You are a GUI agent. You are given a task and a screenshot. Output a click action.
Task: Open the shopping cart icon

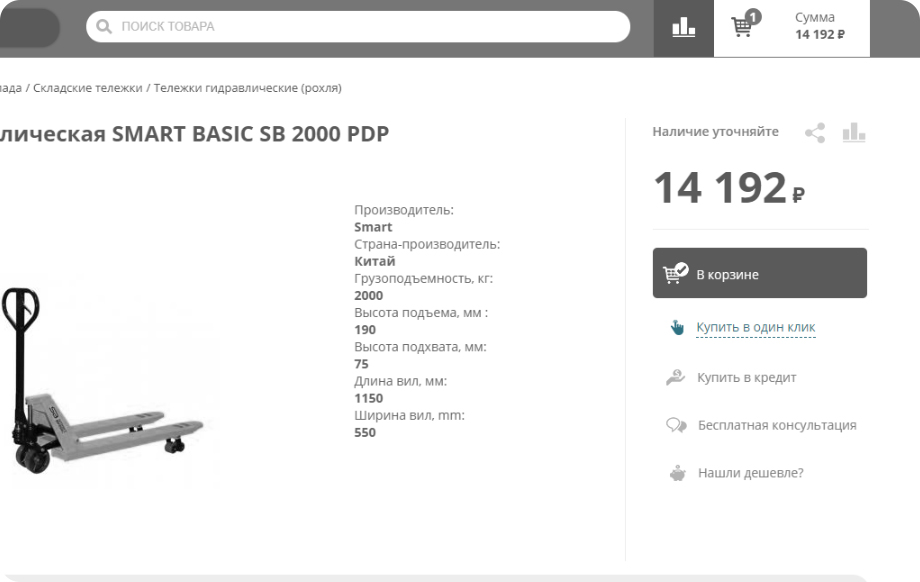point(744,27)
